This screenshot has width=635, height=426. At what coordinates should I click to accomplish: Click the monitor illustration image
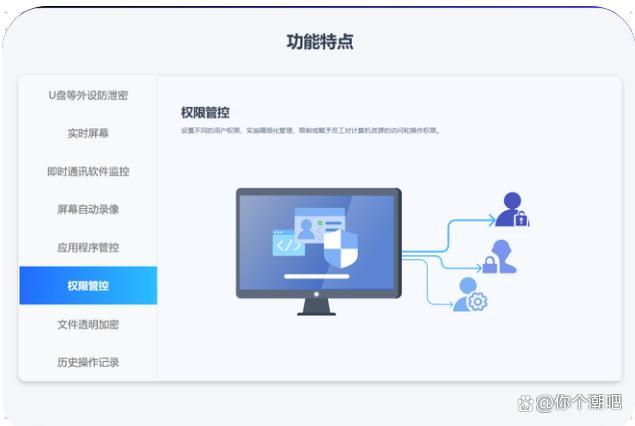click(x=319, y=251)
